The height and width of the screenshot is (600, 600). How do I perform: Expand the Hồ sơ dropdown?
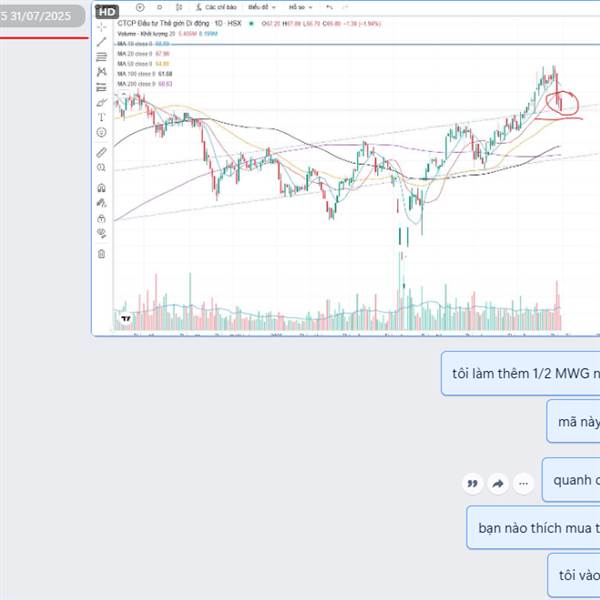tap(300, 7)
